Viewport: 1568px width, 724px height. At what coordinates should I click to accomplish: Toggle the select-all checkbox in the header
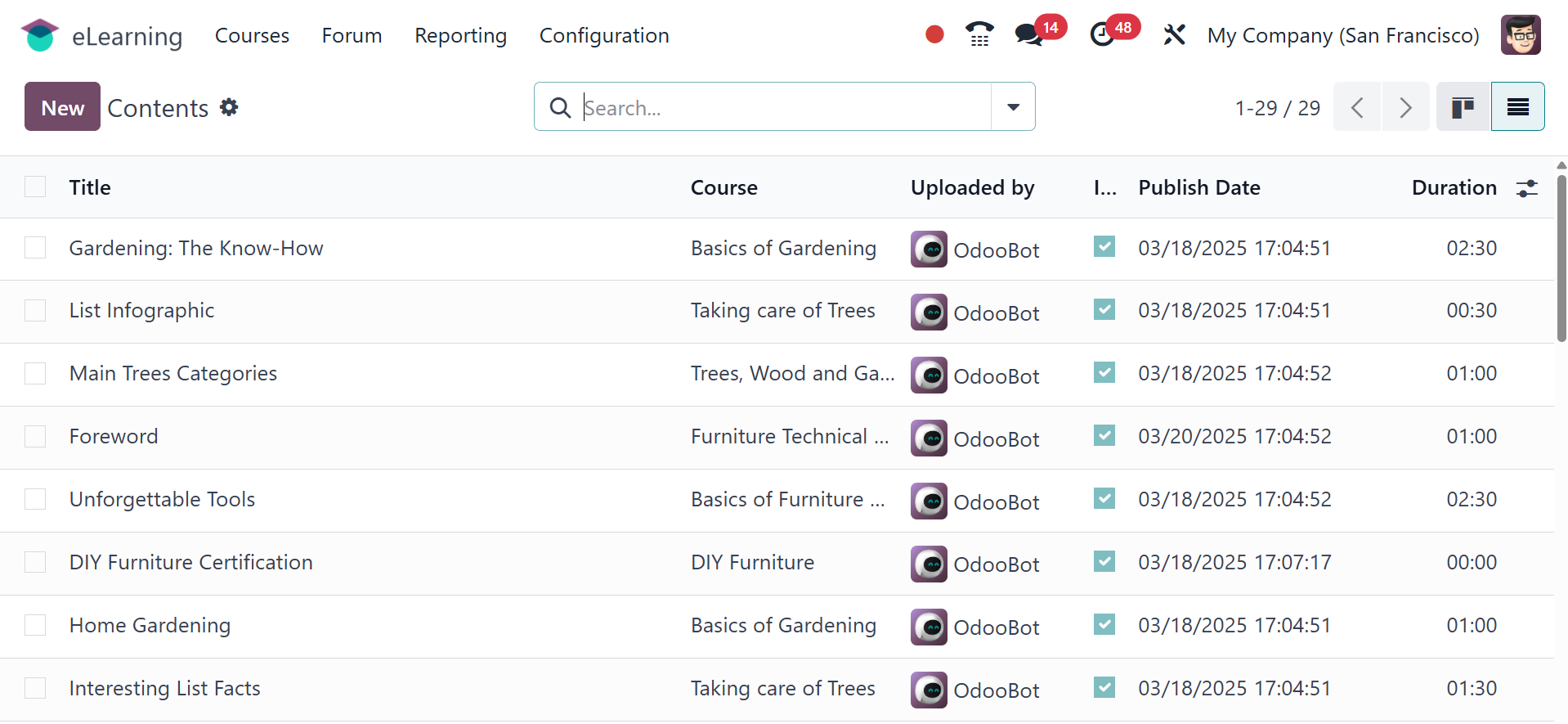pyautogui.click(x=35, y=187)
